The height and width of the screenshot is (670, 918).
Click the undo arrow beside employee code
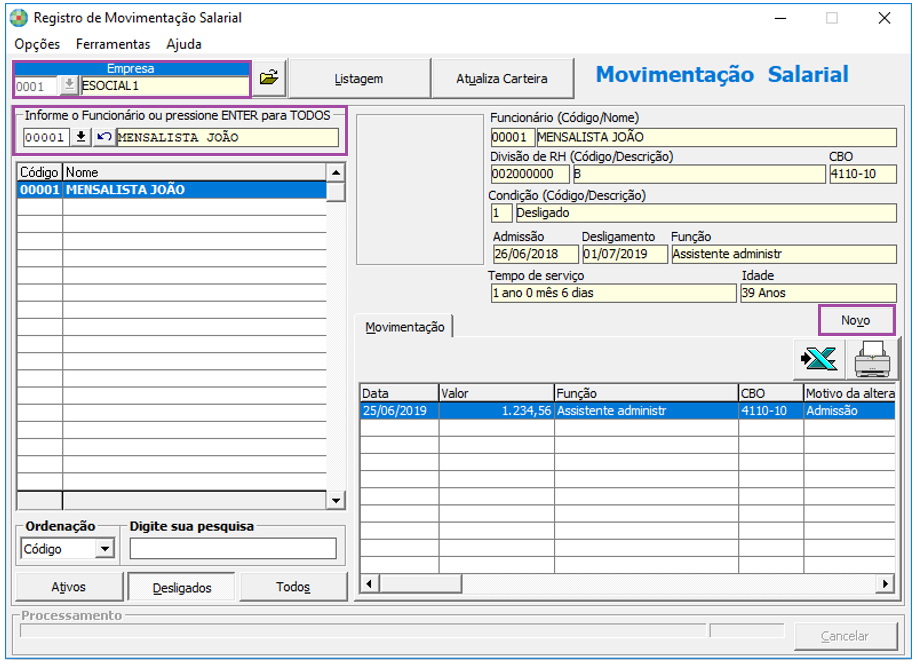click(104, 137)
